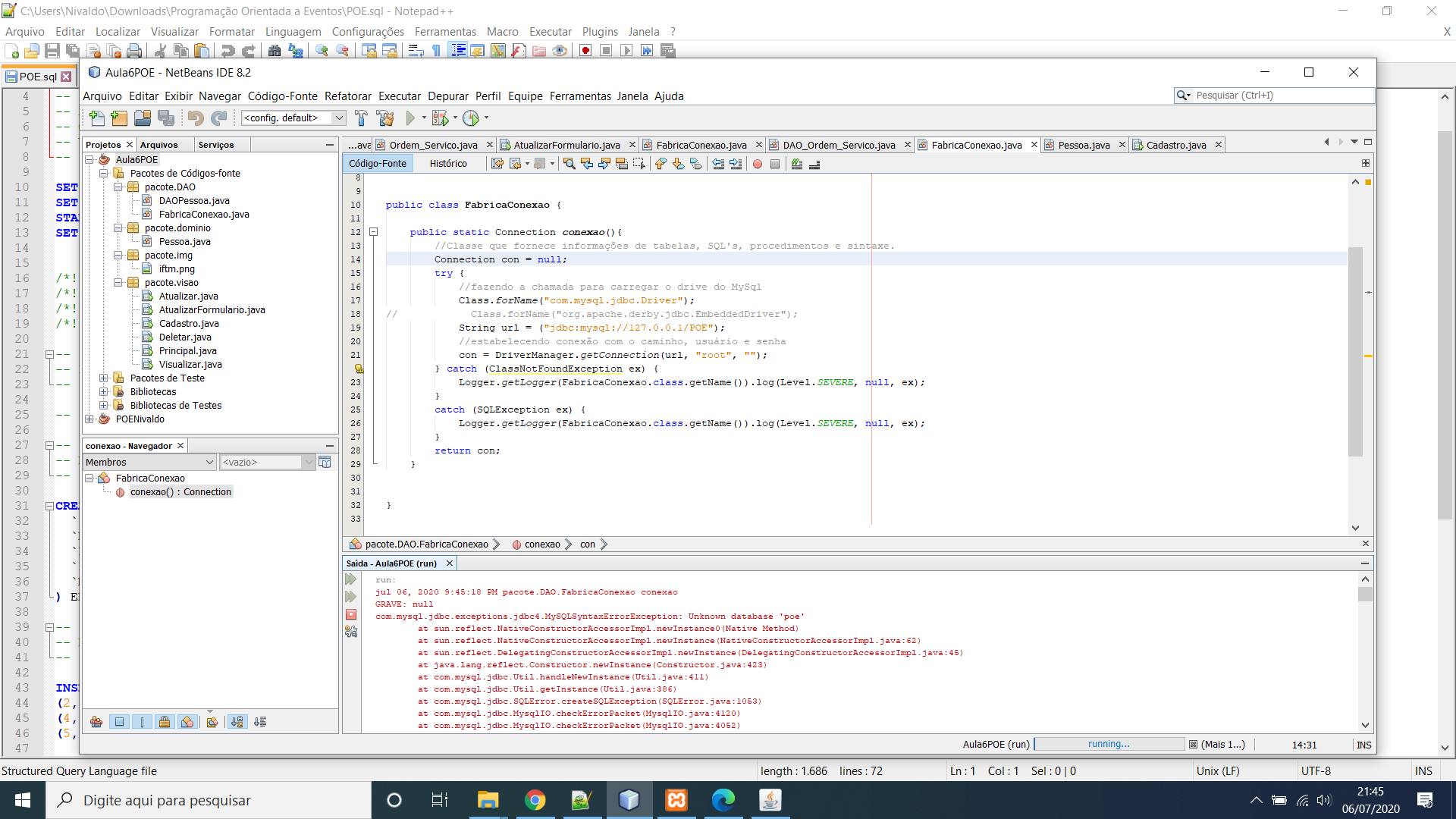Open DAOPessoa.java in the project tree
Screen dimensions: 1456x819
(194, 201)
